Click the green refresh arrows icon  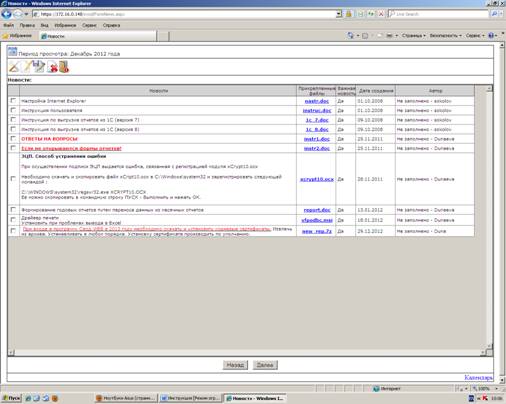[371, 14]
